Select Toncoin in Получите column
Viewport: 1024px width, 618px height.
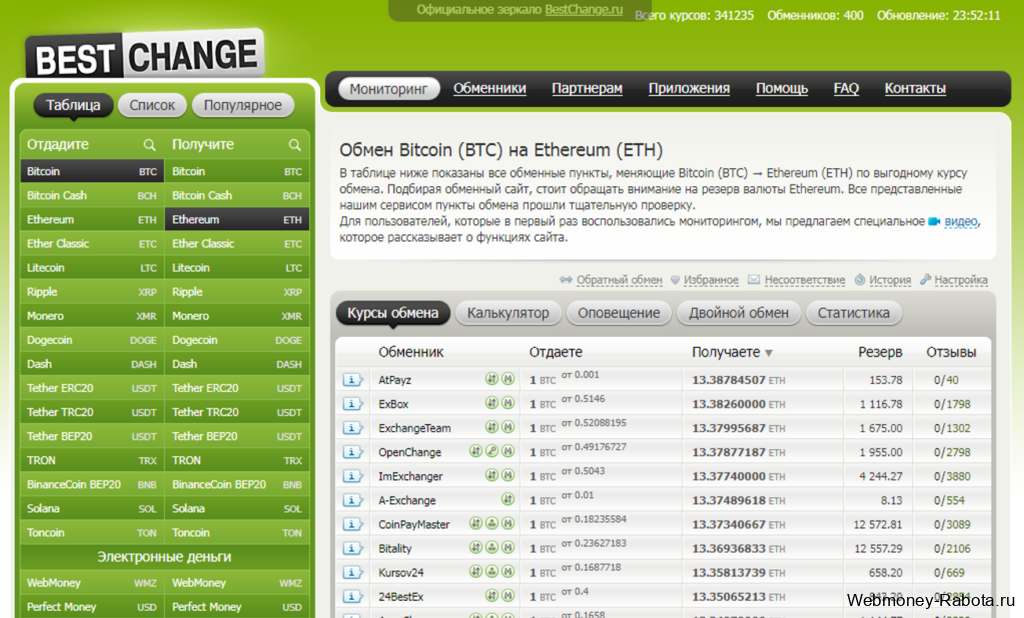[x=237, y=532]
